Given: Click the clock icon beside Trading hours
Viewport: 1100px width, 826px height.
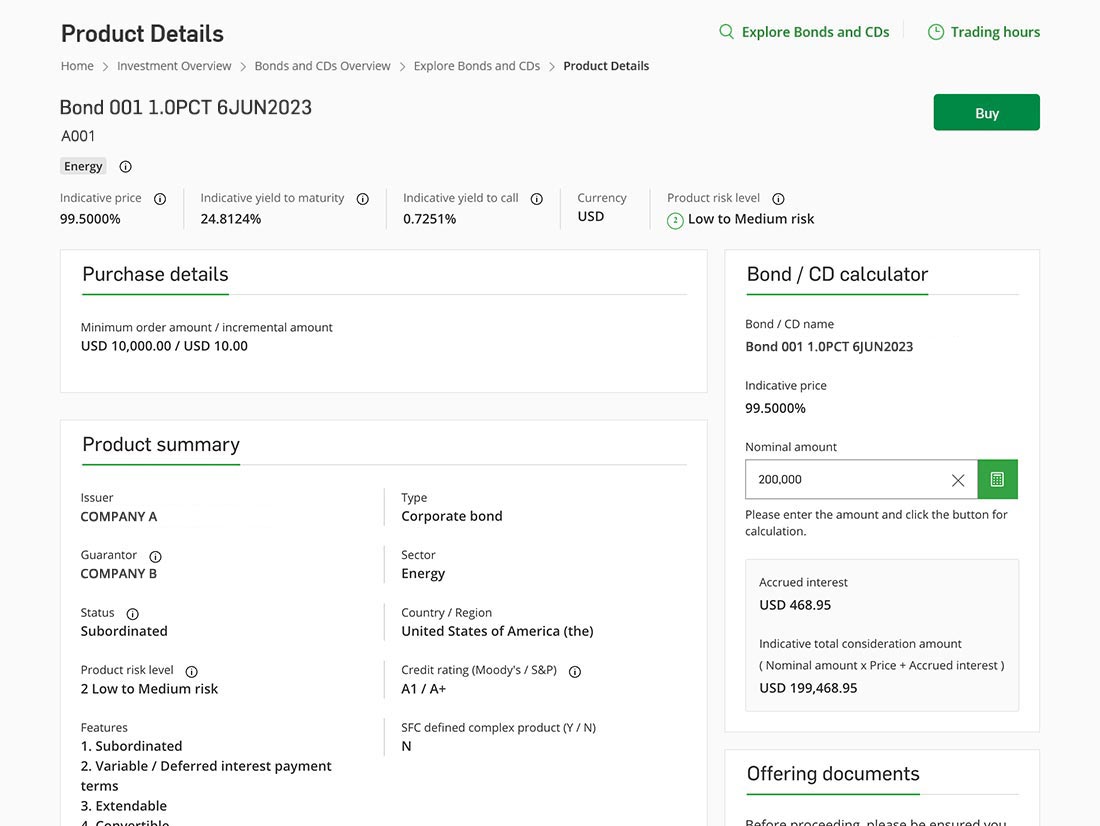Looking at the screenshot, I should (936, 32).
